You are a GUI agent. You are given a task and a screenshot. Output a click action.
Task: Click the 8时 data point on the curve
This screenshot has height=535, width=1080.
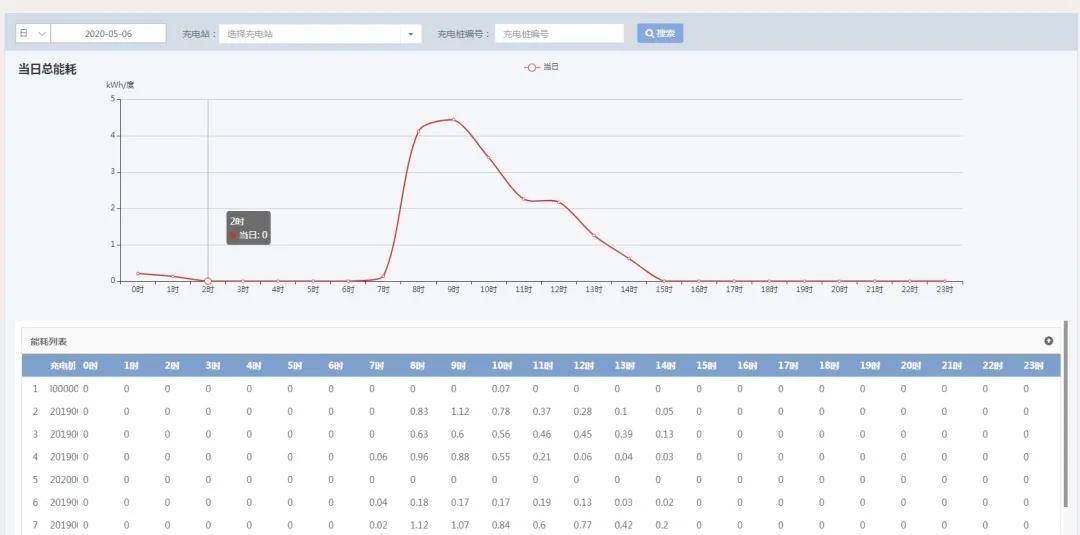click(418, 132)
